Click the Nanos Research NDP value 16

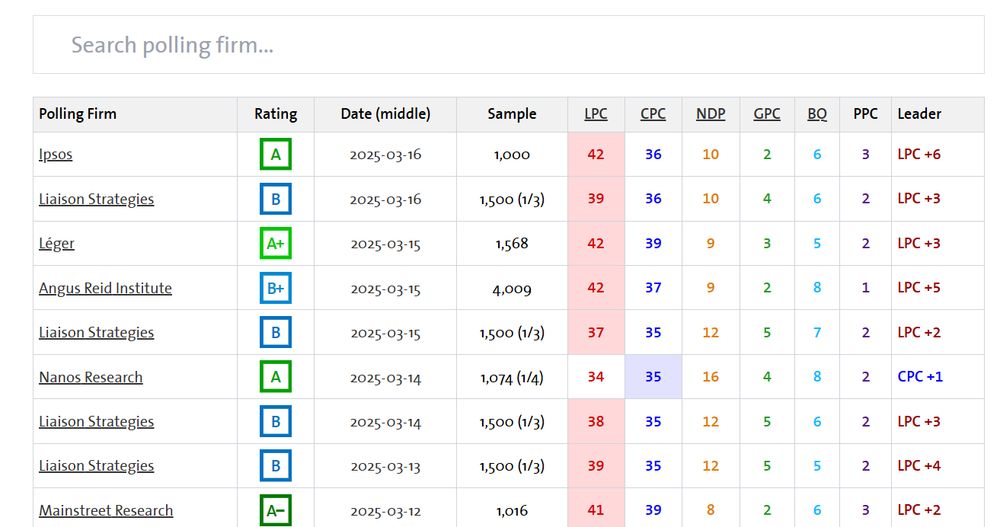point(710,377)
